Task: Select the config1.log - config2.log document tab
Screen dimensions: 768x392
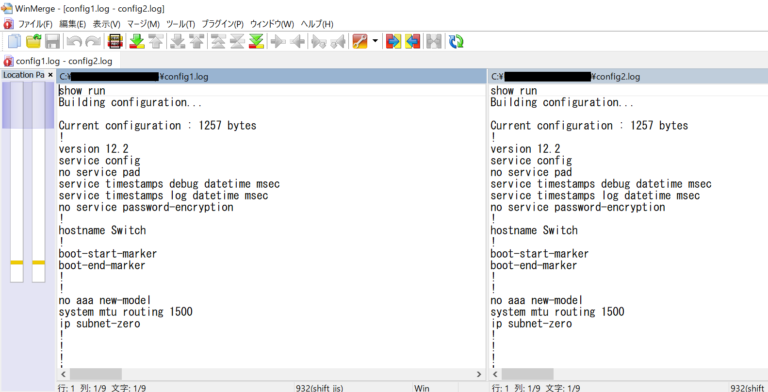Action: [59, 61]
